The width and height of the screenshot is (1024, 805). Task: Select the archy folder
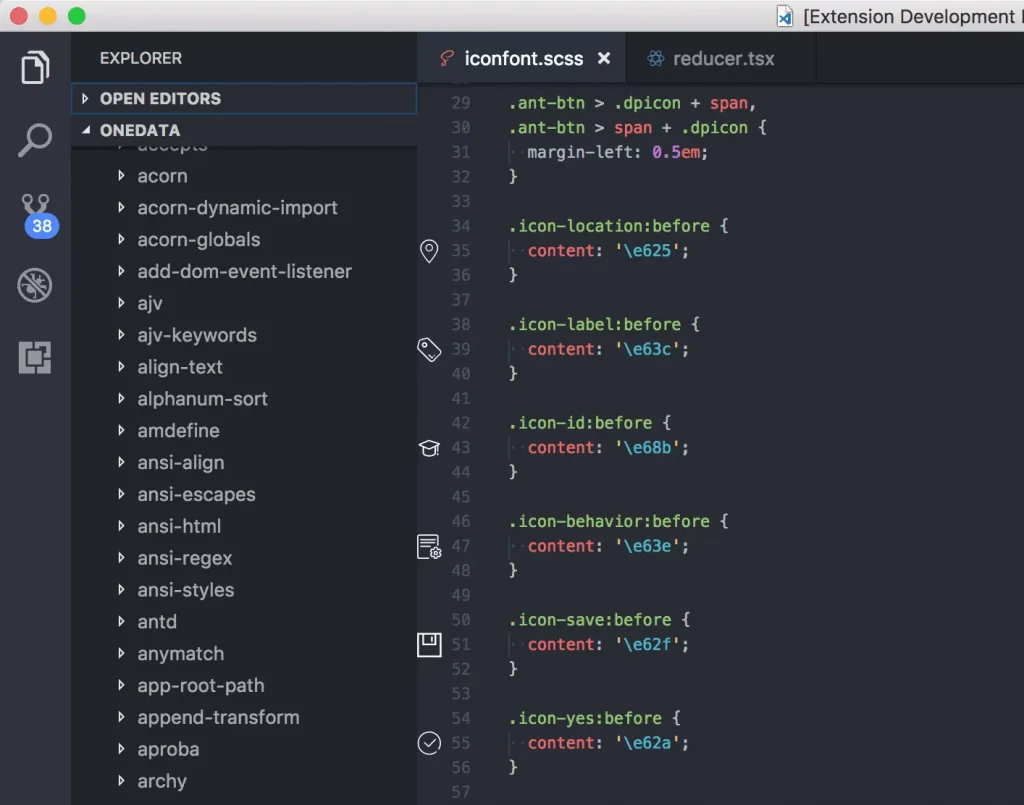tap(244, 781)
